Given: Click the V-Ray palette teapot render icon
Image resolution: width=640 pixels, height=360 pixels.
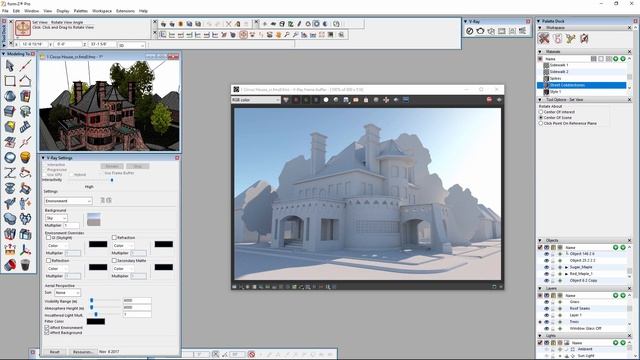Looking at the screenshot, I should point(480,31).
